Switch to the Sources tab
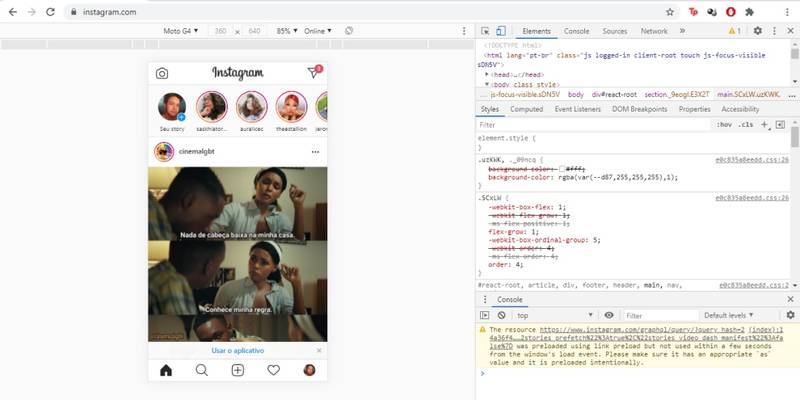 click(615, 31)
